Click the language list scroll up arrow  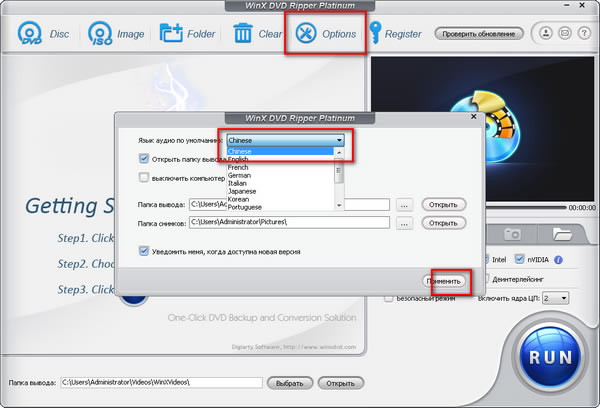click(339, 152)
